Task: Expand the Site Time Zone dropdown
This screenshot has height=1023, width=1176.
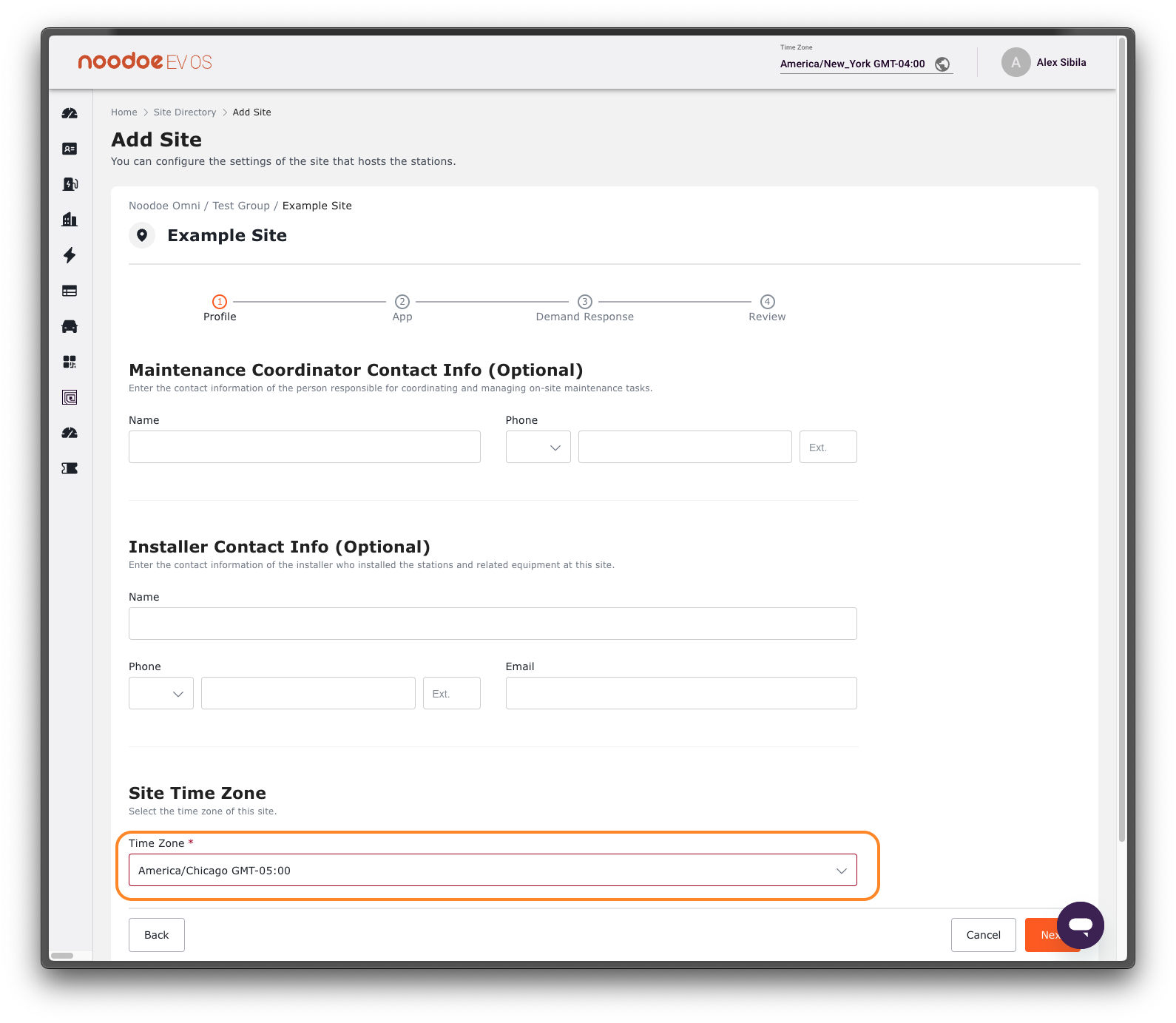Action: 493,871
